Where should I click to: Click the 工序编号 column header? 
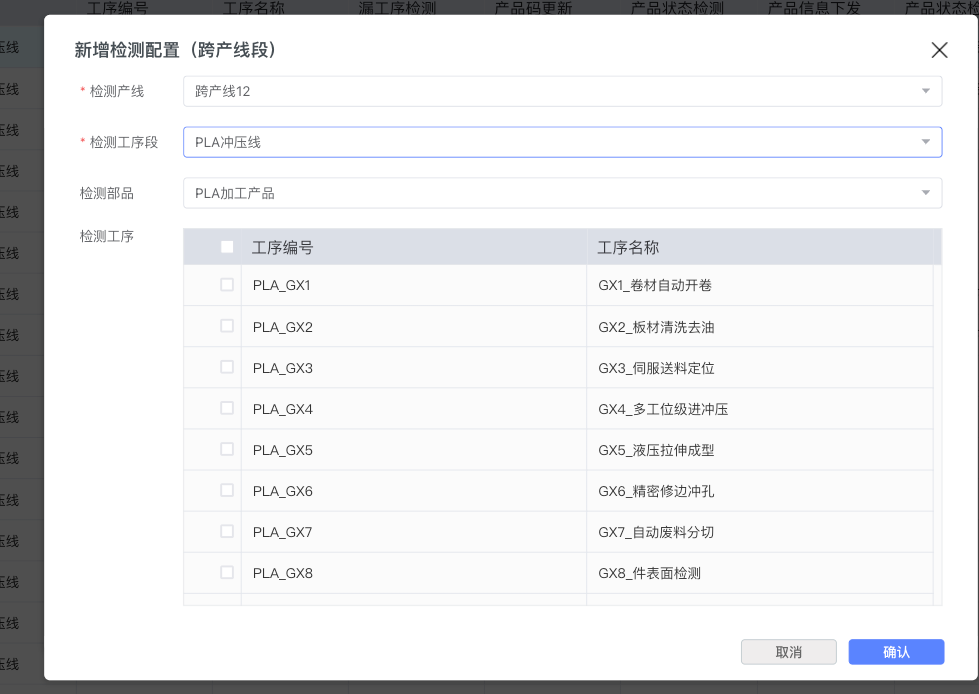click(x=283, y=248)
